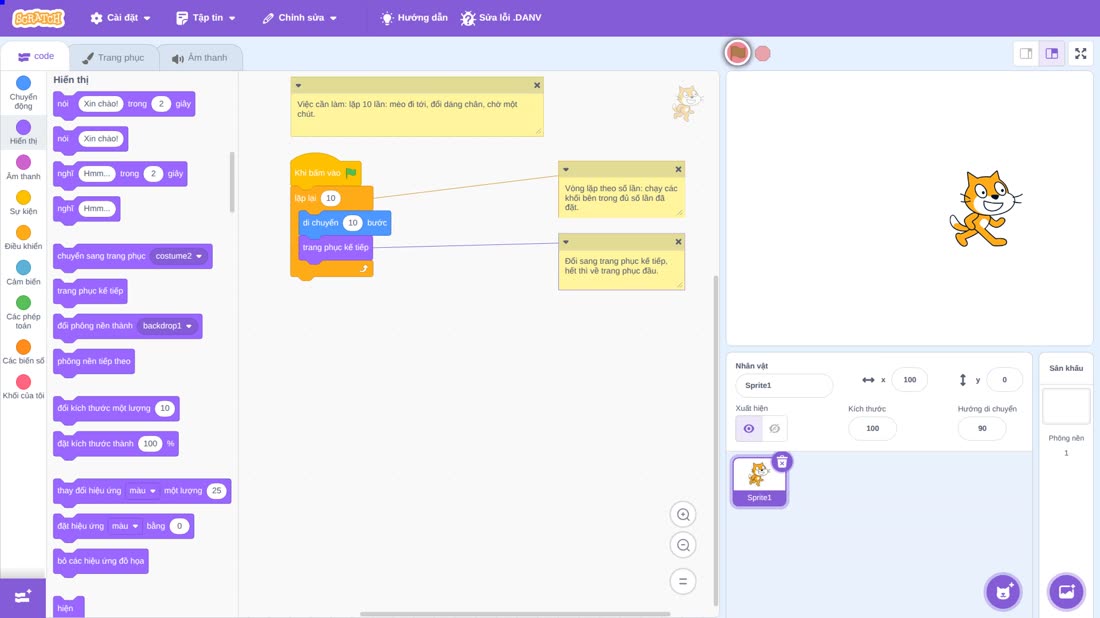This screenshot has width=1100, height=618.
Task: Edit the sprite name field Sprite1
Action: (784, 385)
